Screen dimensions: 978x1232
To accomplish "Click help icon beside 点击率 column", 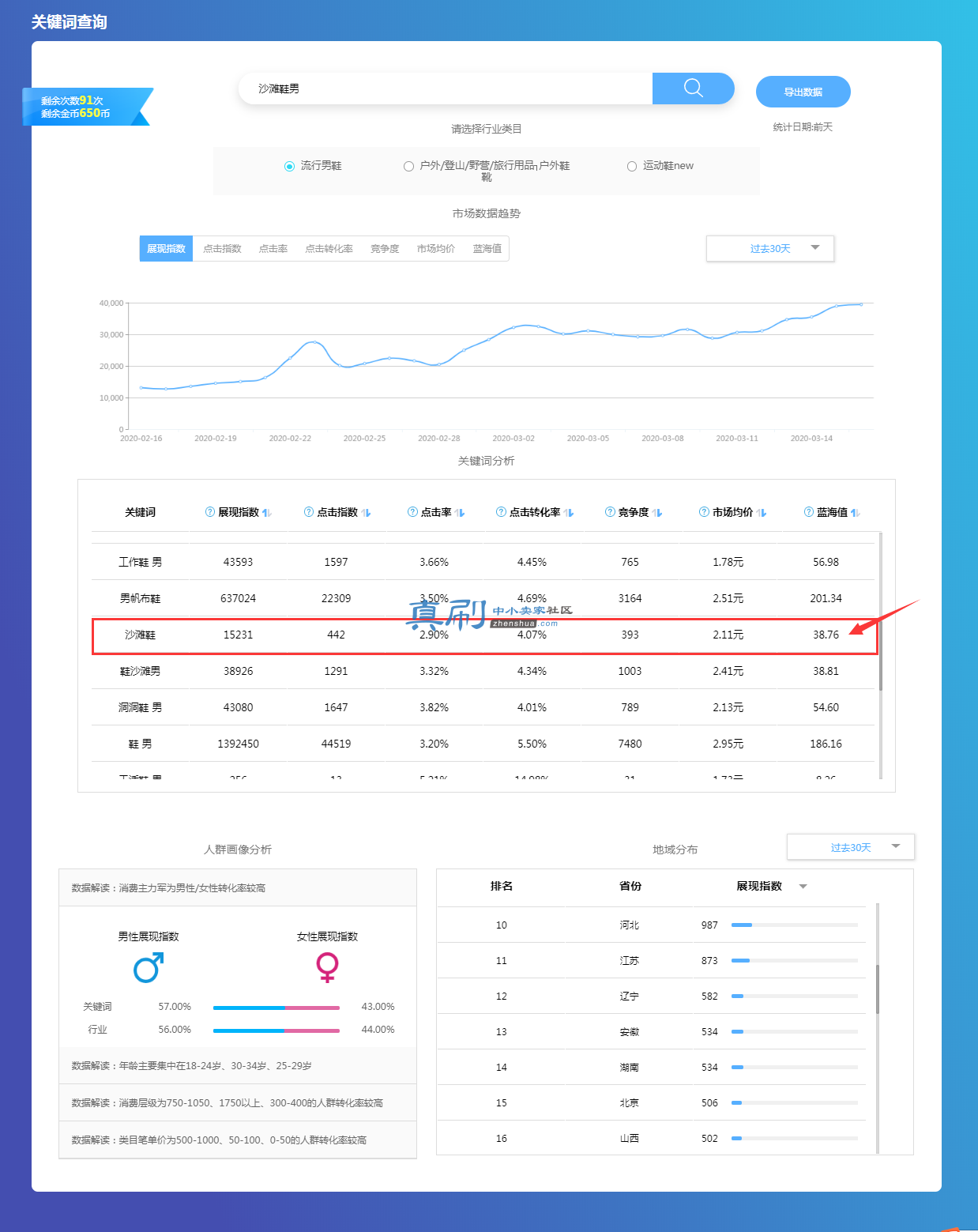I will (x=412, y=512).
